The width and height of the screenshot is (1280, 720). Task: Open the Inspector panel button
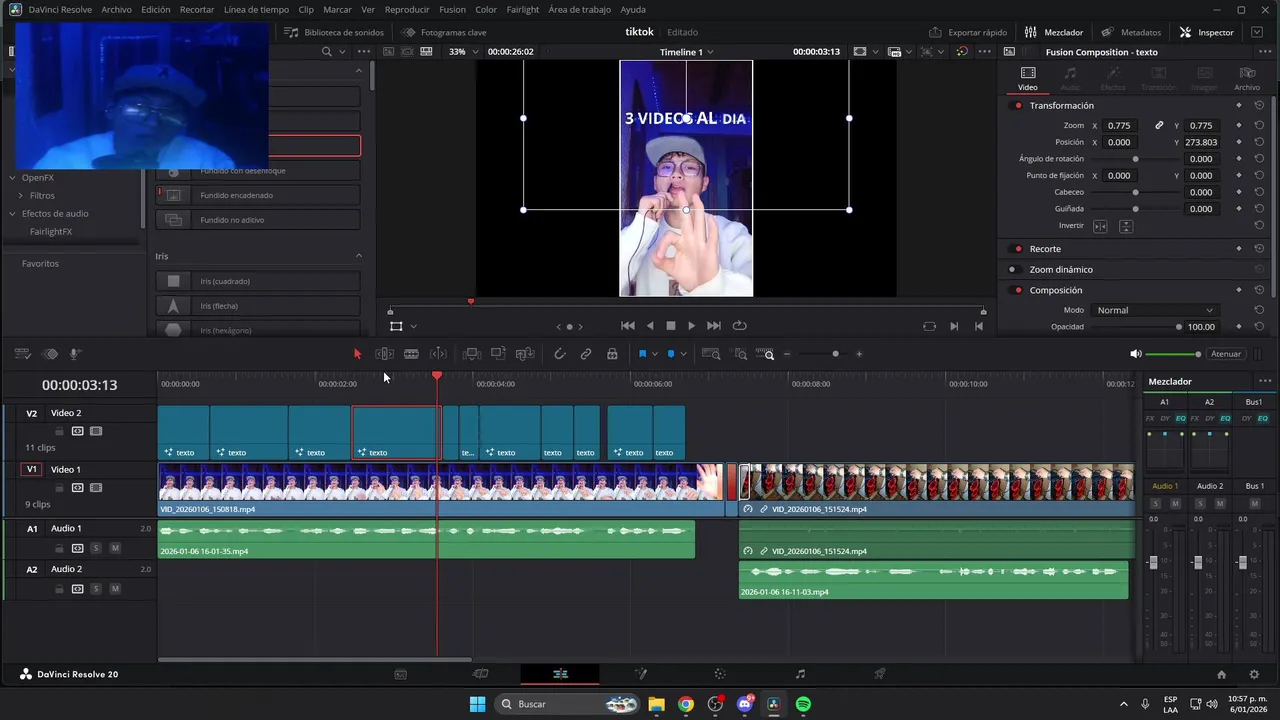pos(1206,32)
